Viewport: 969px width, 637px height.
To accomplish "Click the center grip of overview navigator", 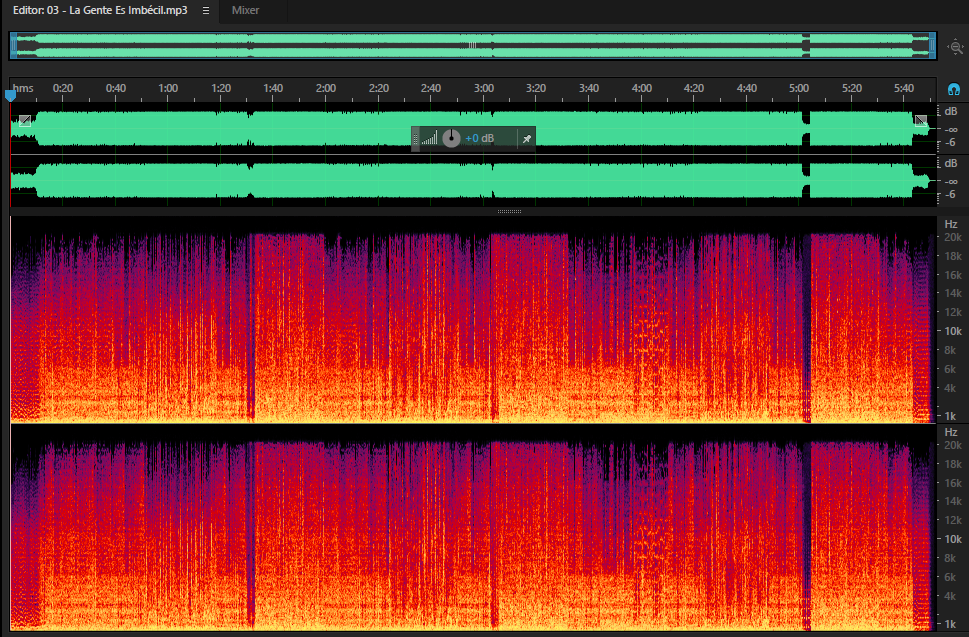I will pyautogui.click(x=473, y=45).
